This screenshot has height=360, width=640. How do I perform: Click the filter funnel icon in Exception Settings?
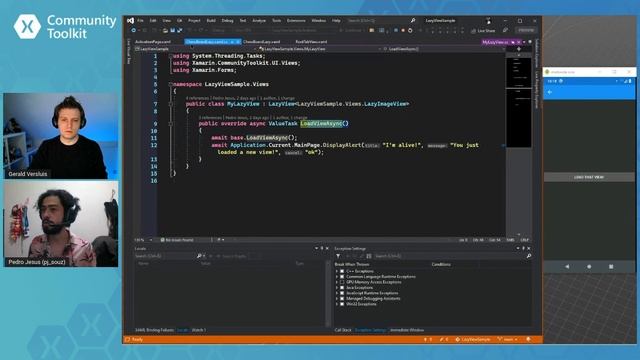338,256
